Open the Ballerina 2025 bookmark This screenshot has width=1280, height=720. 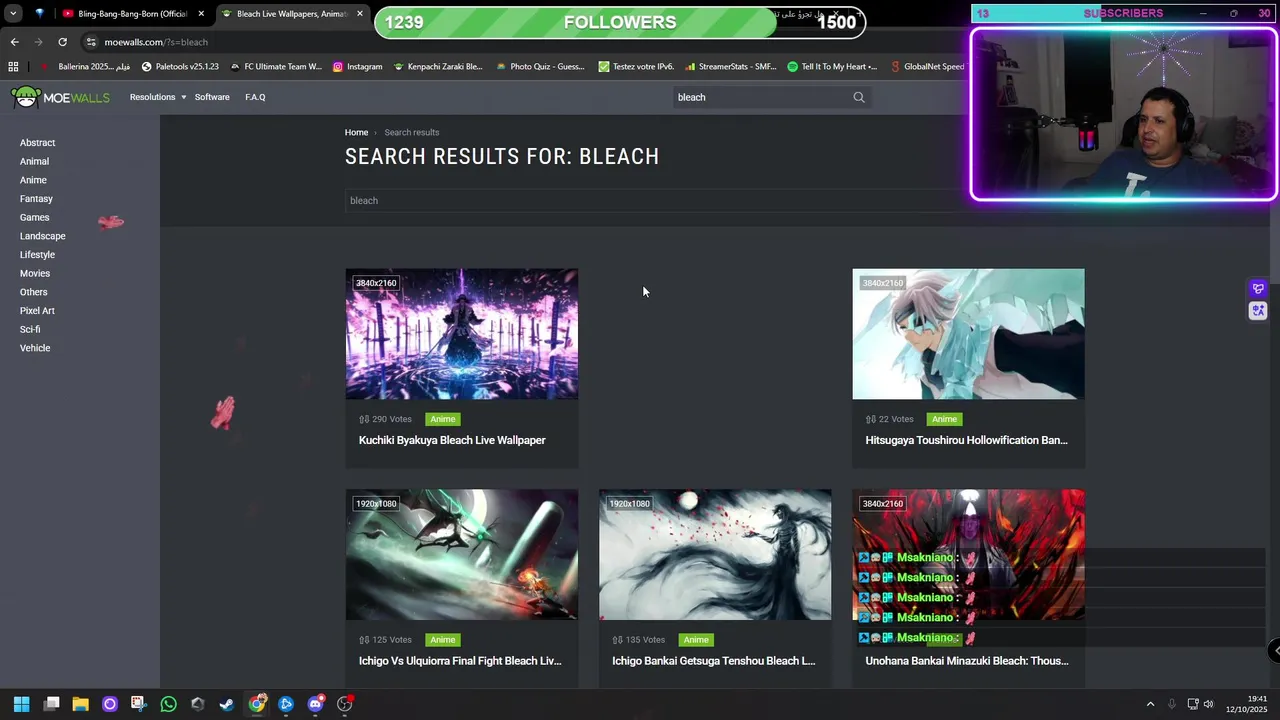(x=86, y=67)
